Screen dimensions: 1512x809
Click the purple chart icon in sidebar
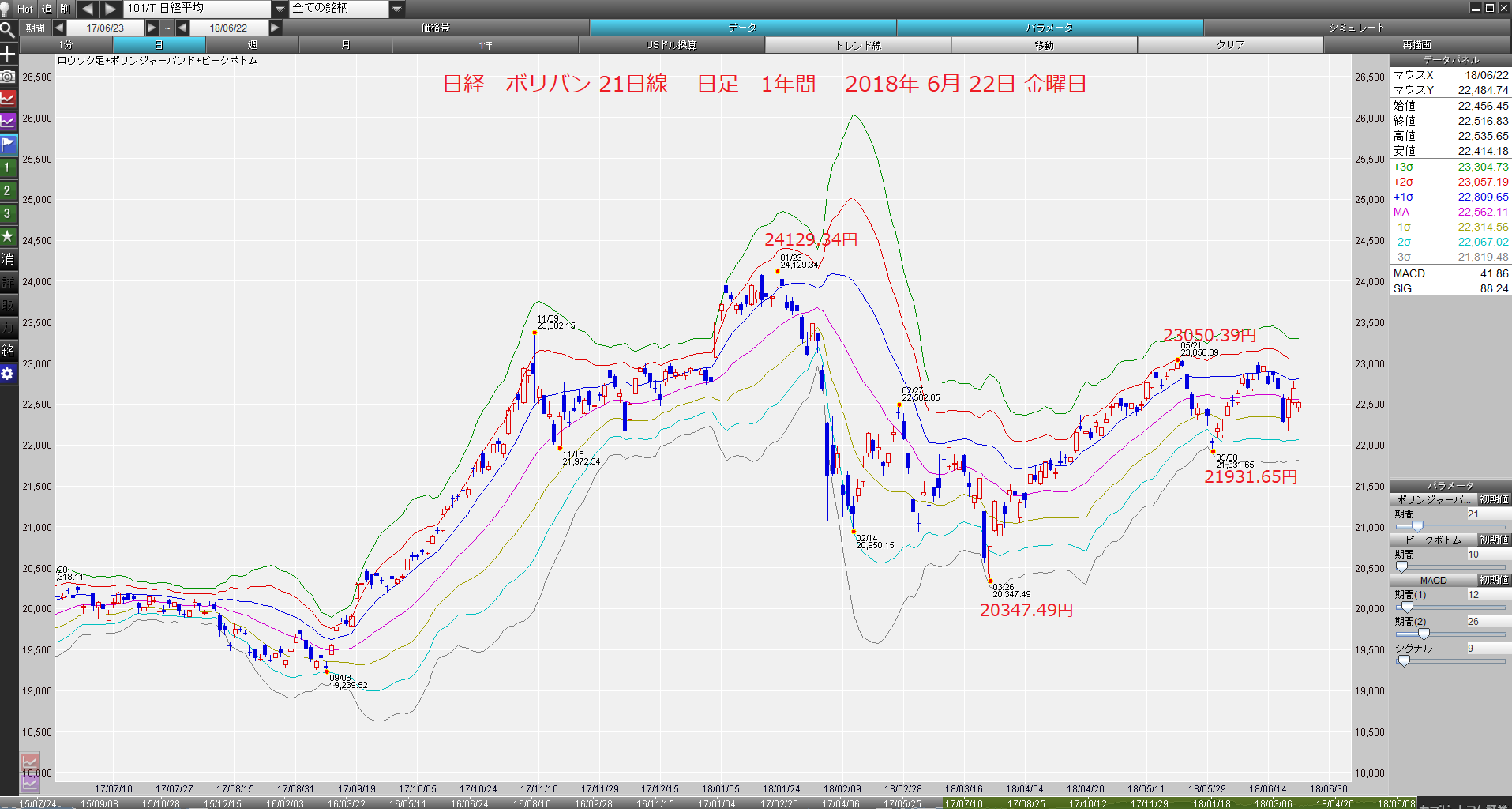(x=8, y=122)
